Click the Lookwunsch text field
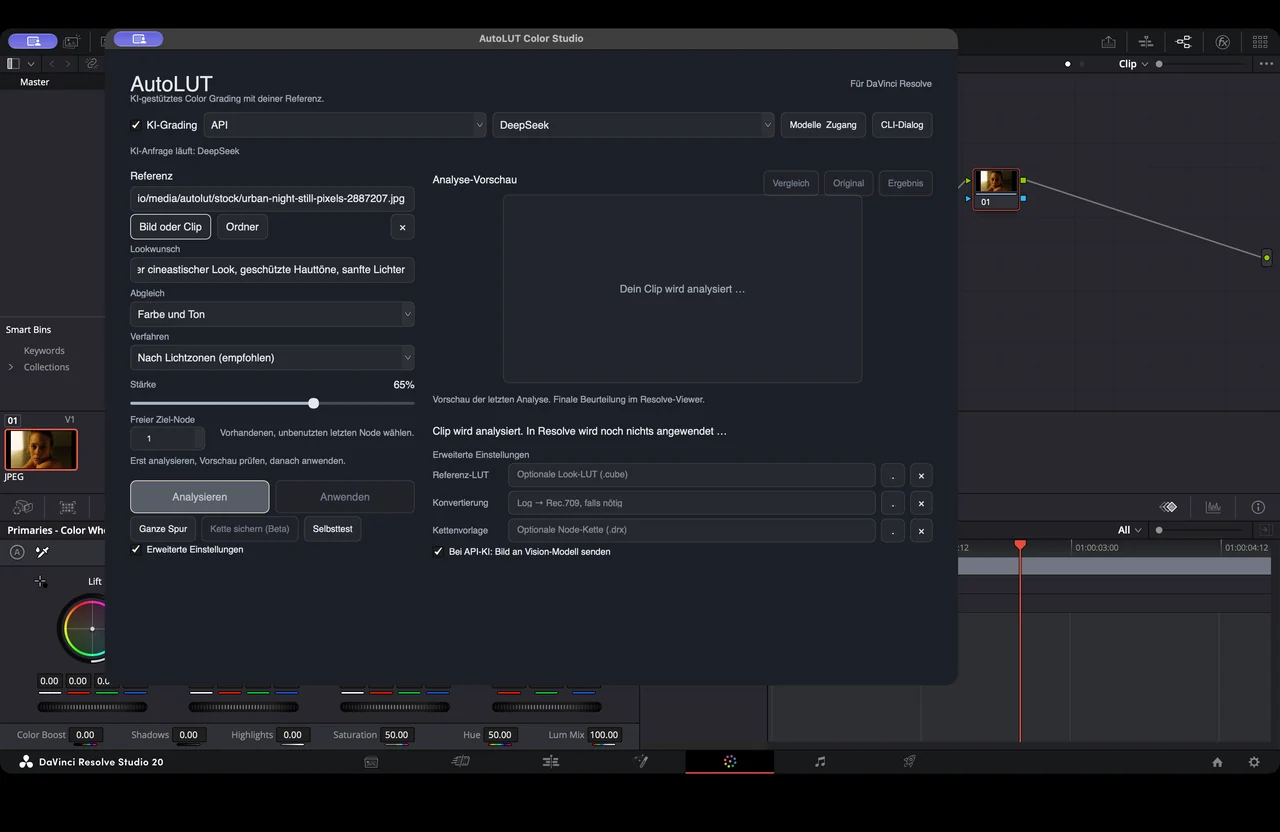Image resolution: width=1280 pixels, height=832 pixels. pos(272,270)
